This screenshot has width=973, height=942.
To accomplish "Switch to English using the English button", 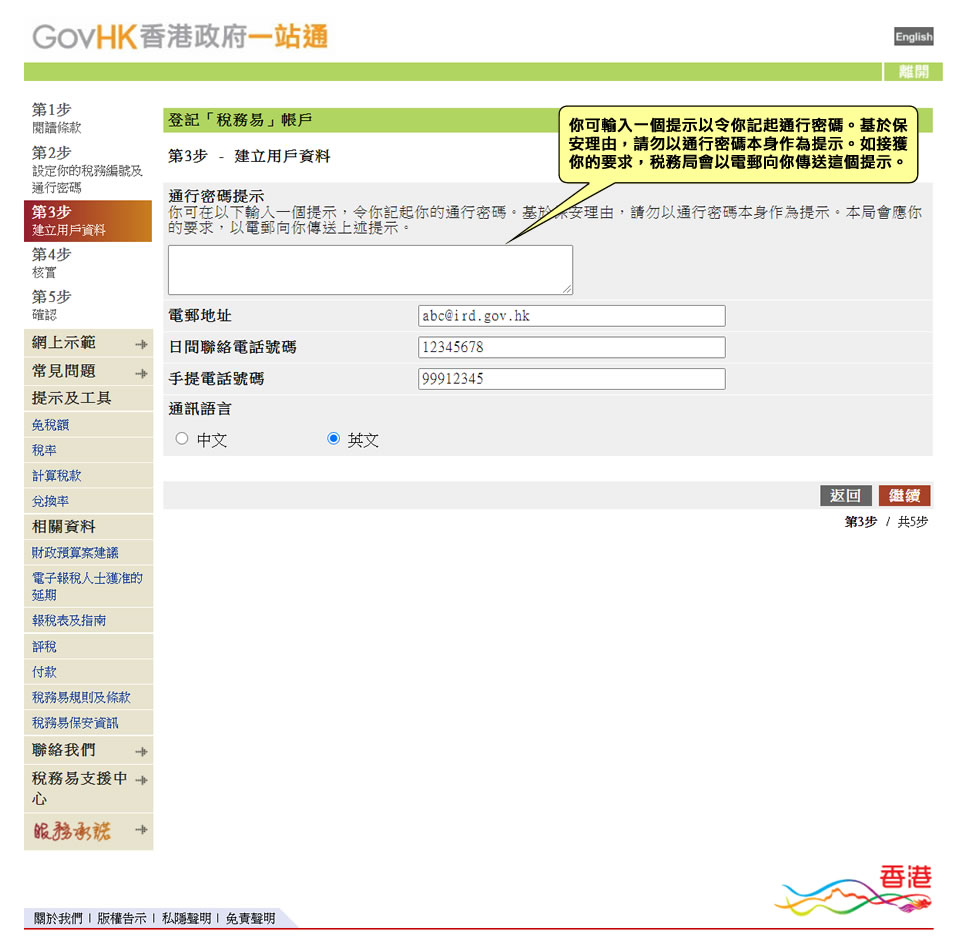I will point(913,37).
